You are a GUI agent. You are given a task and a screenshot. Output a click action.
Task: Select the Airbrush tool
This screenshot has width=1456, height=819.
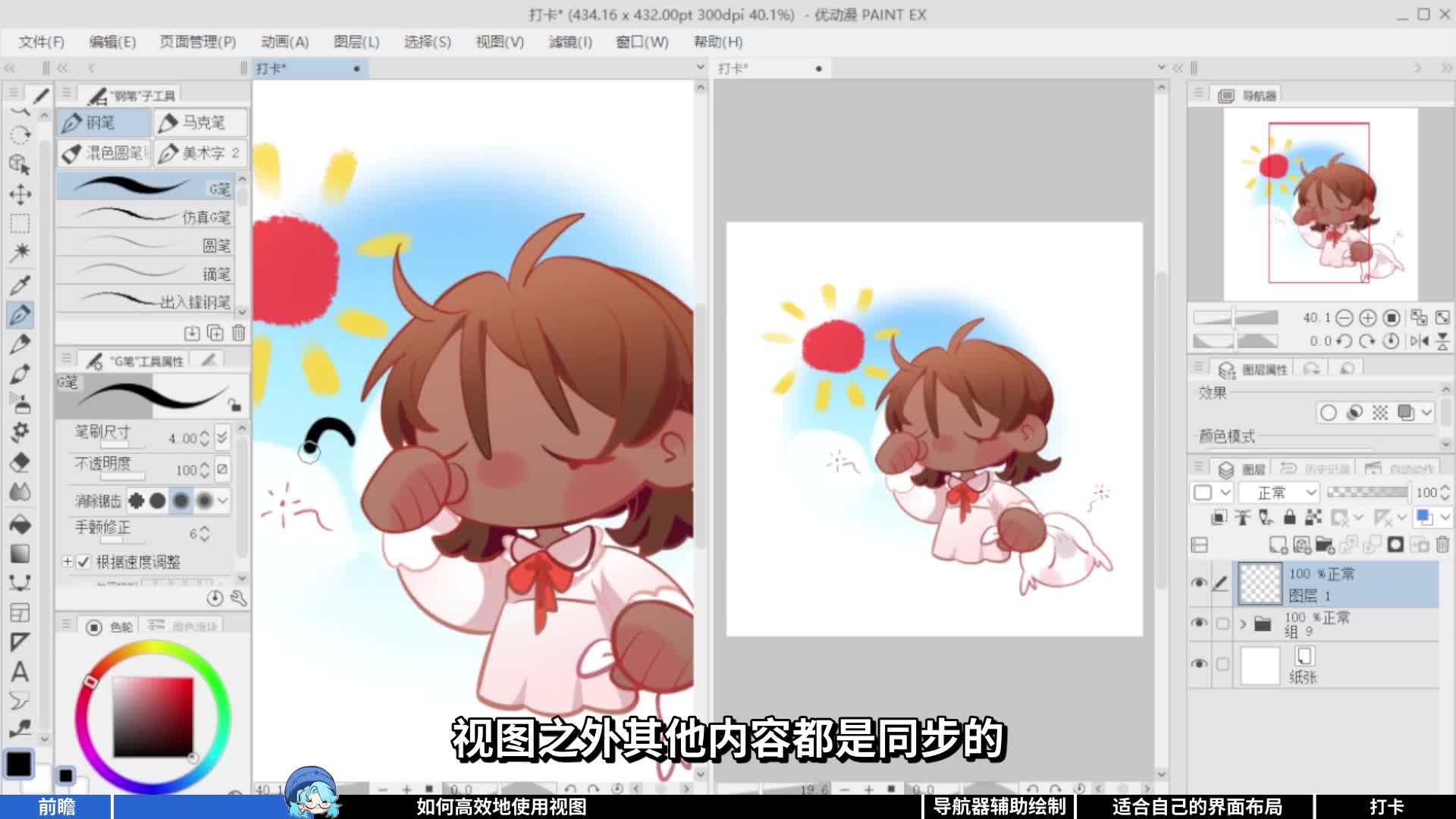coord(20,403)
